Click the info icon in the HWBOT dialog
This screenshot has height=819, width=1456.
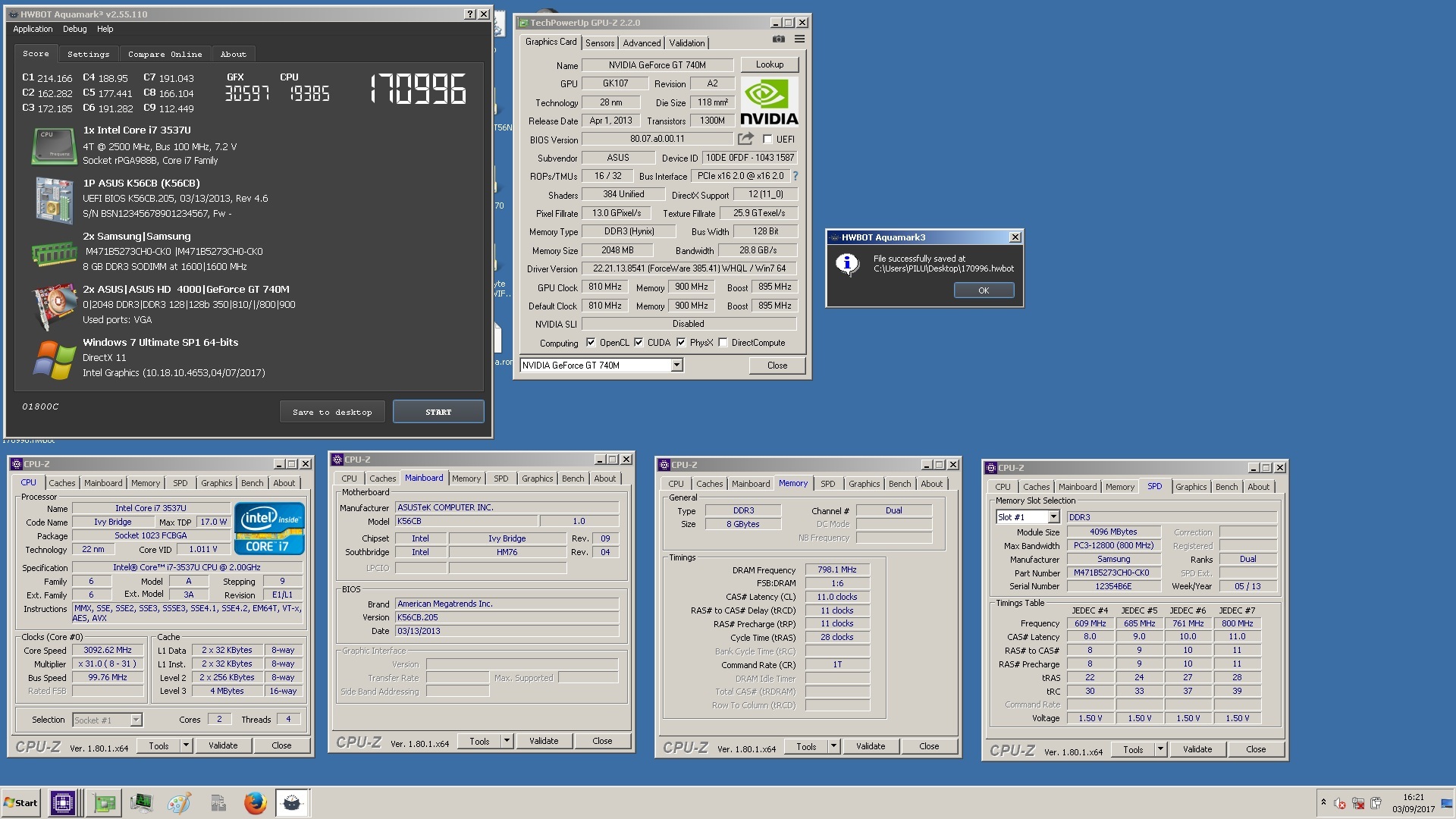[x=847, y=264]
